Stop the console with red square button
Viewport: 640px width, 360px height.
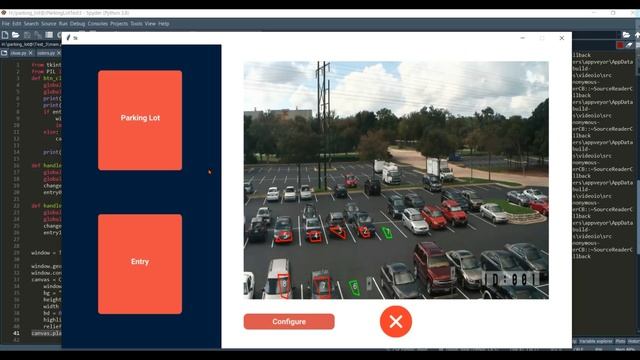[620, 45]
